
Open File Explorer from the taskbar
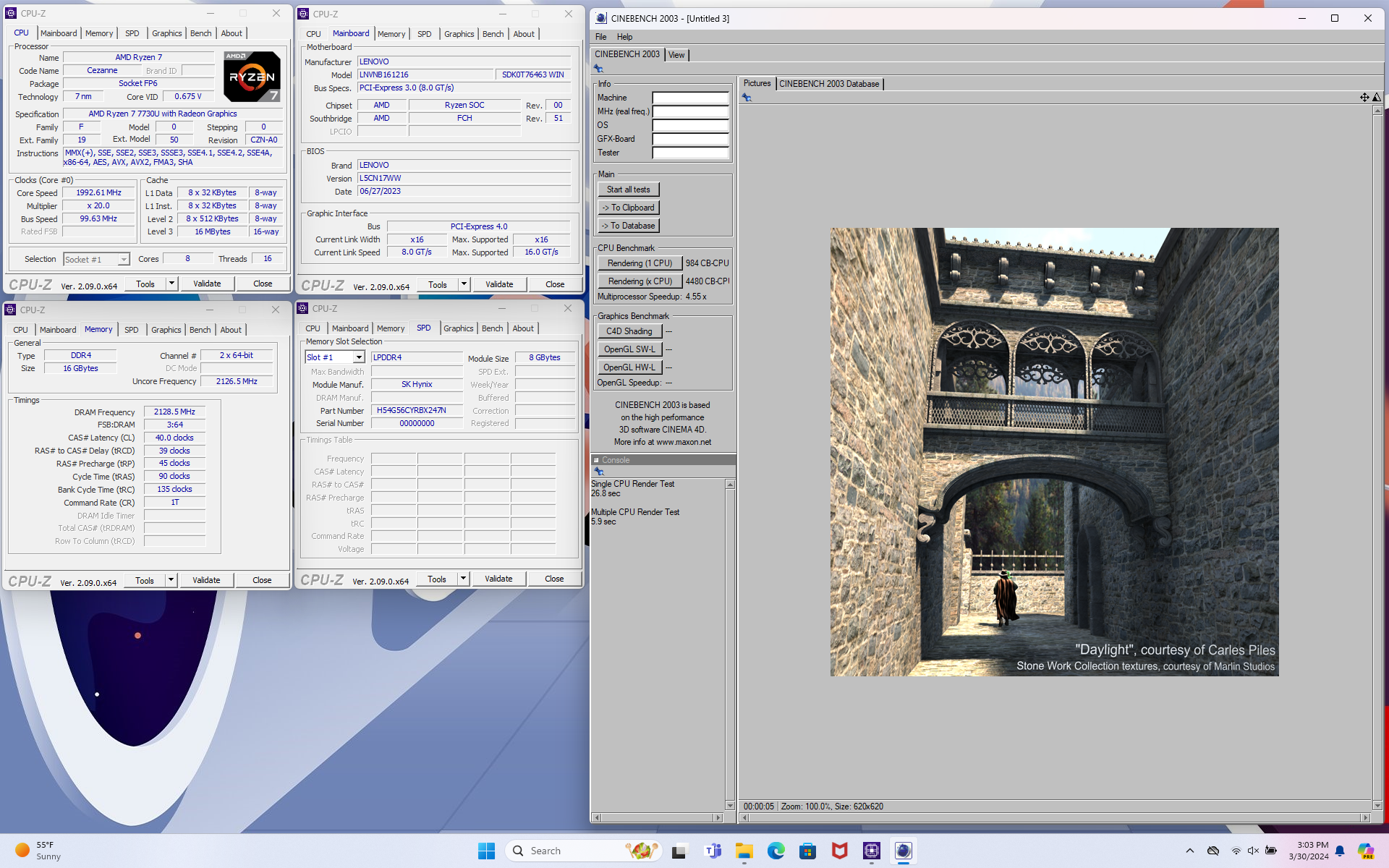(x=744, y=851)
